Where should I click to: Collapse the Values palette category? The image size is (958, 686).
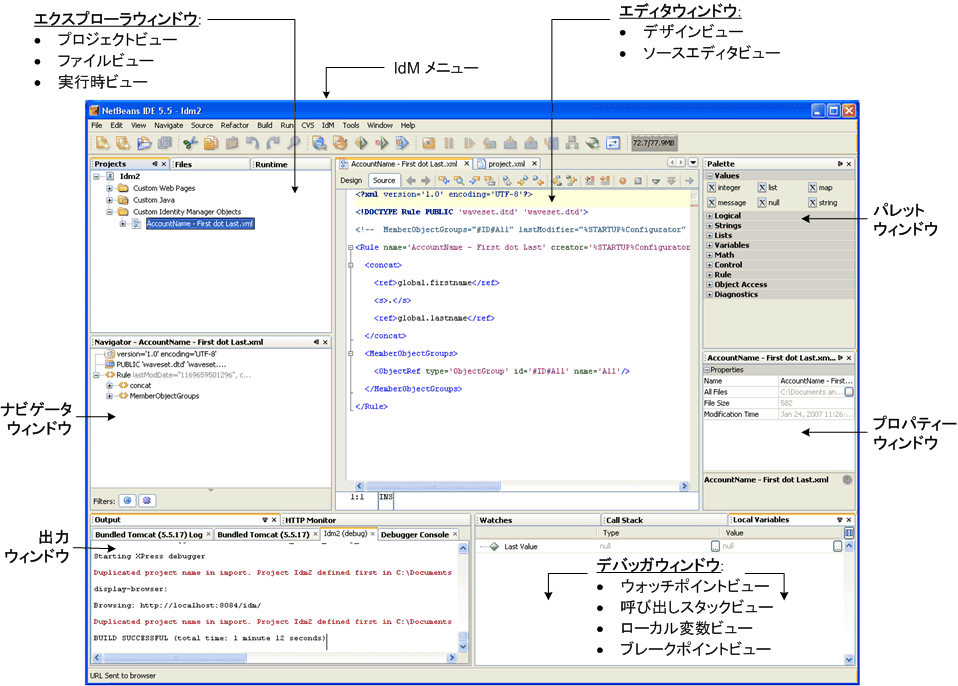(x=709, y=175)
